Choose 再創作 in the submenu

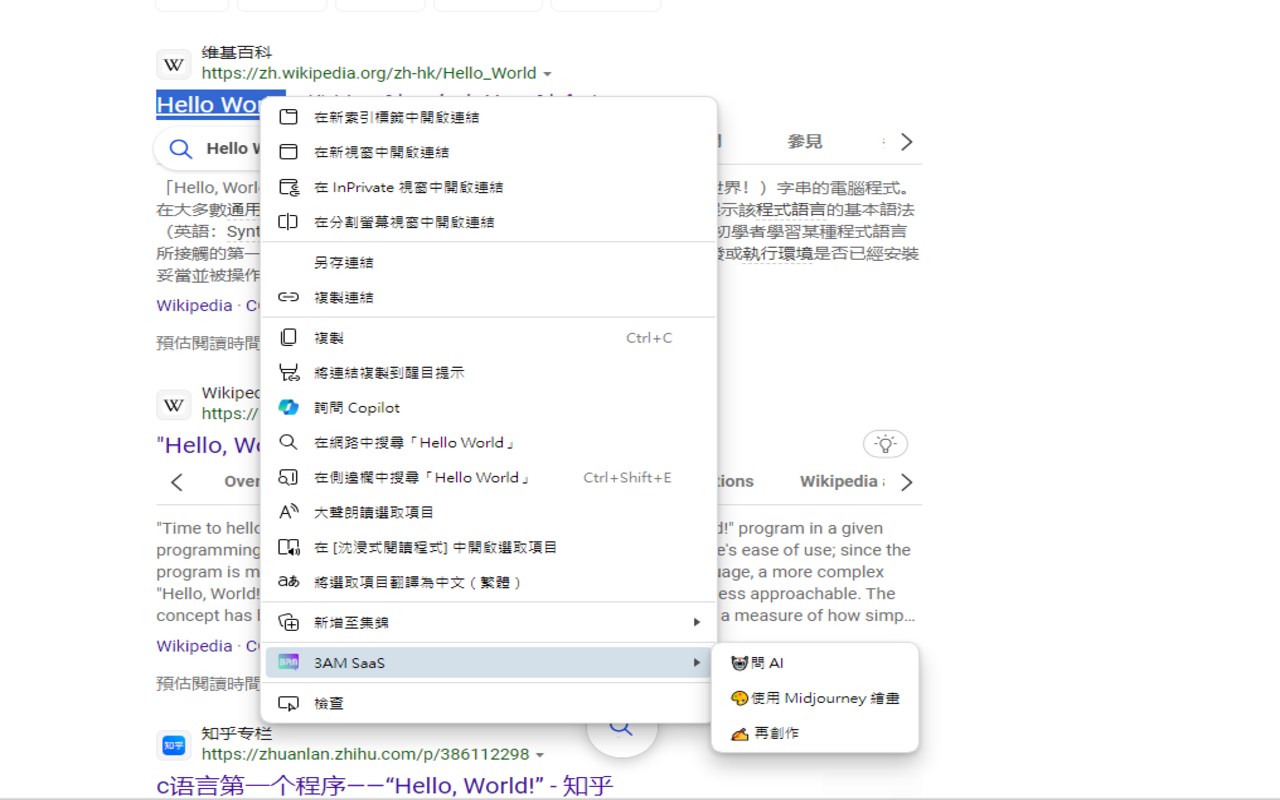(815, 733)
